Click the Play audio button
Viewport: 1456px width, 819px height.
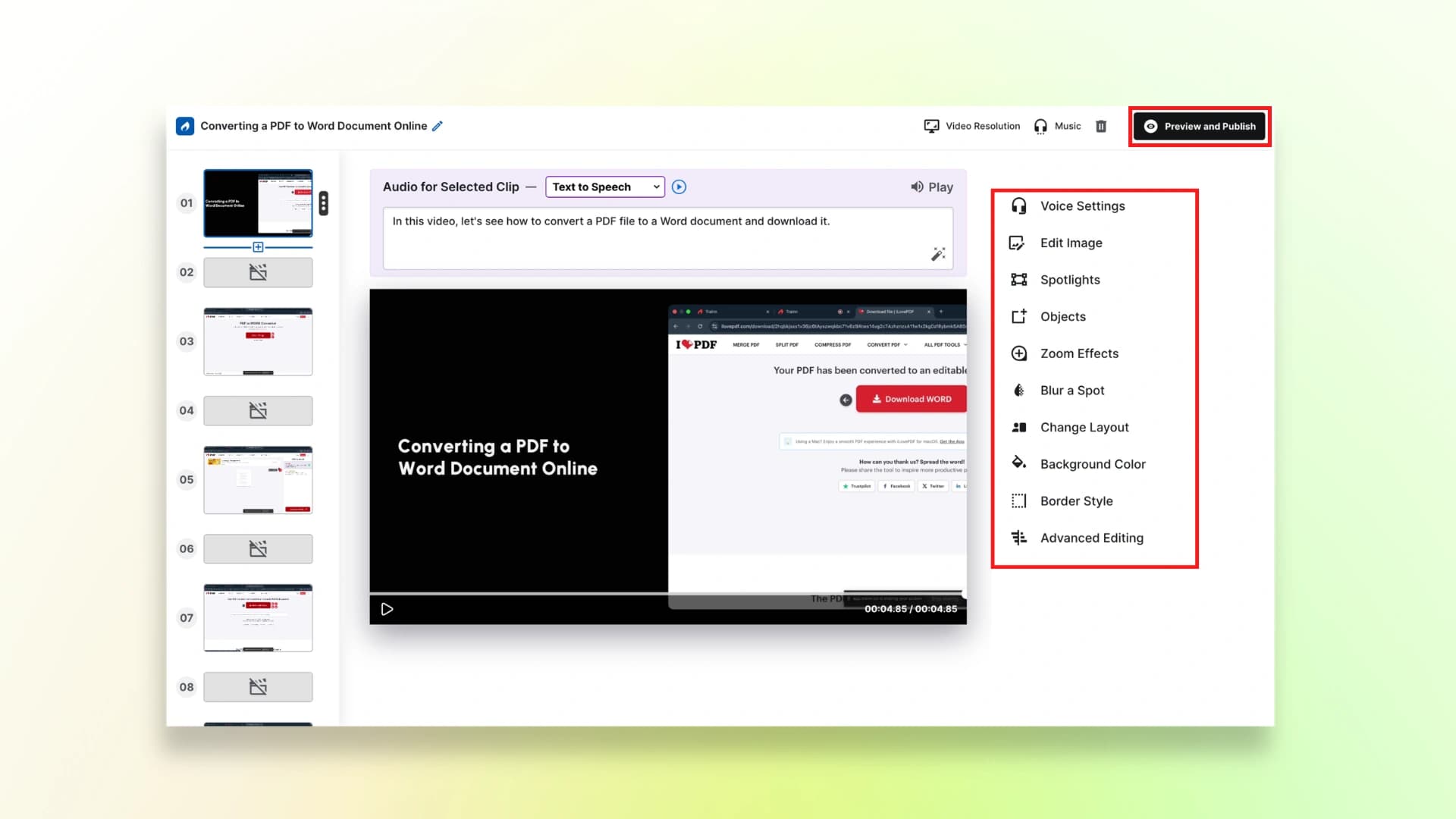point(932,187)
